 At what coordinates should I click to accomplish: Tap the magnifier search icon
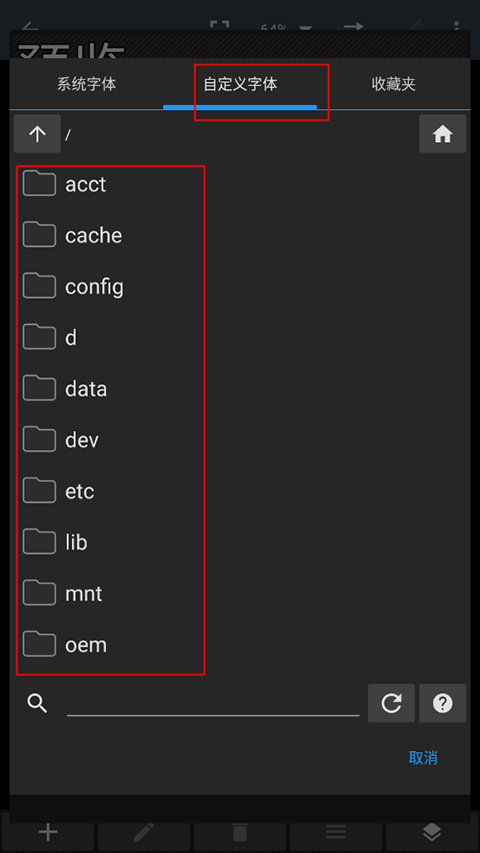click(x=38, y=703)
